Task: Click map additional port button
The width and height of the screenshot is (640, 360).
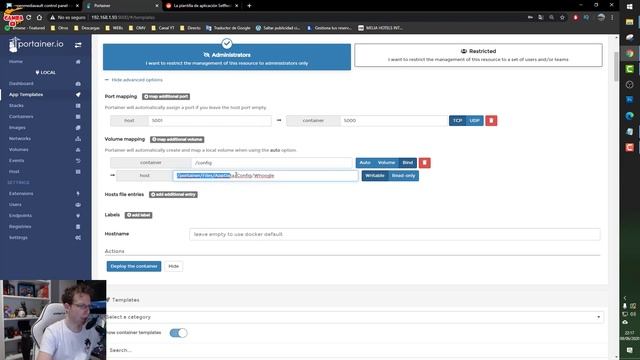Action: tap(166, 97)
